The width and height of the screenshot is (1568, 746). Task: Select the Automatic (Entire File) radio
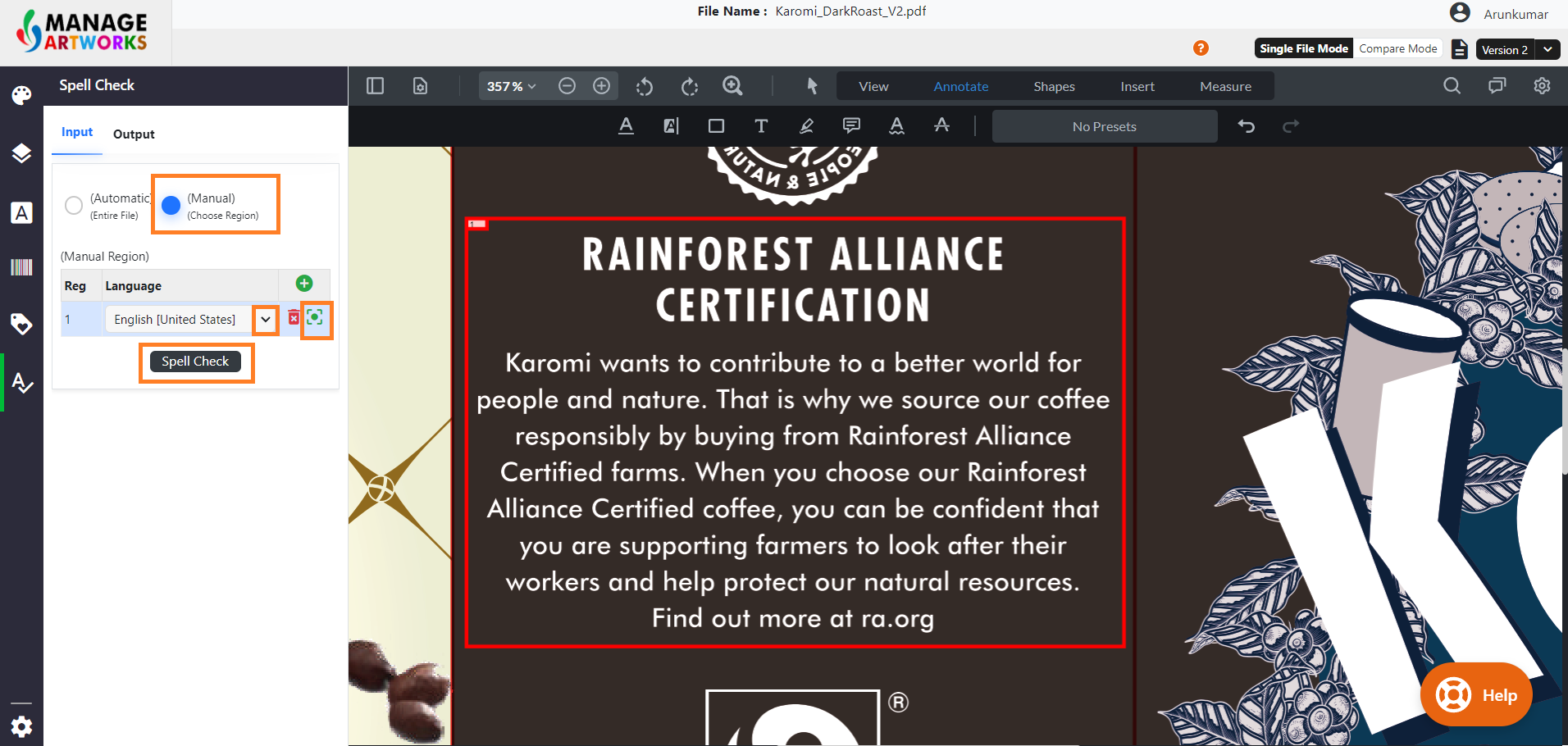coord(74,206)
